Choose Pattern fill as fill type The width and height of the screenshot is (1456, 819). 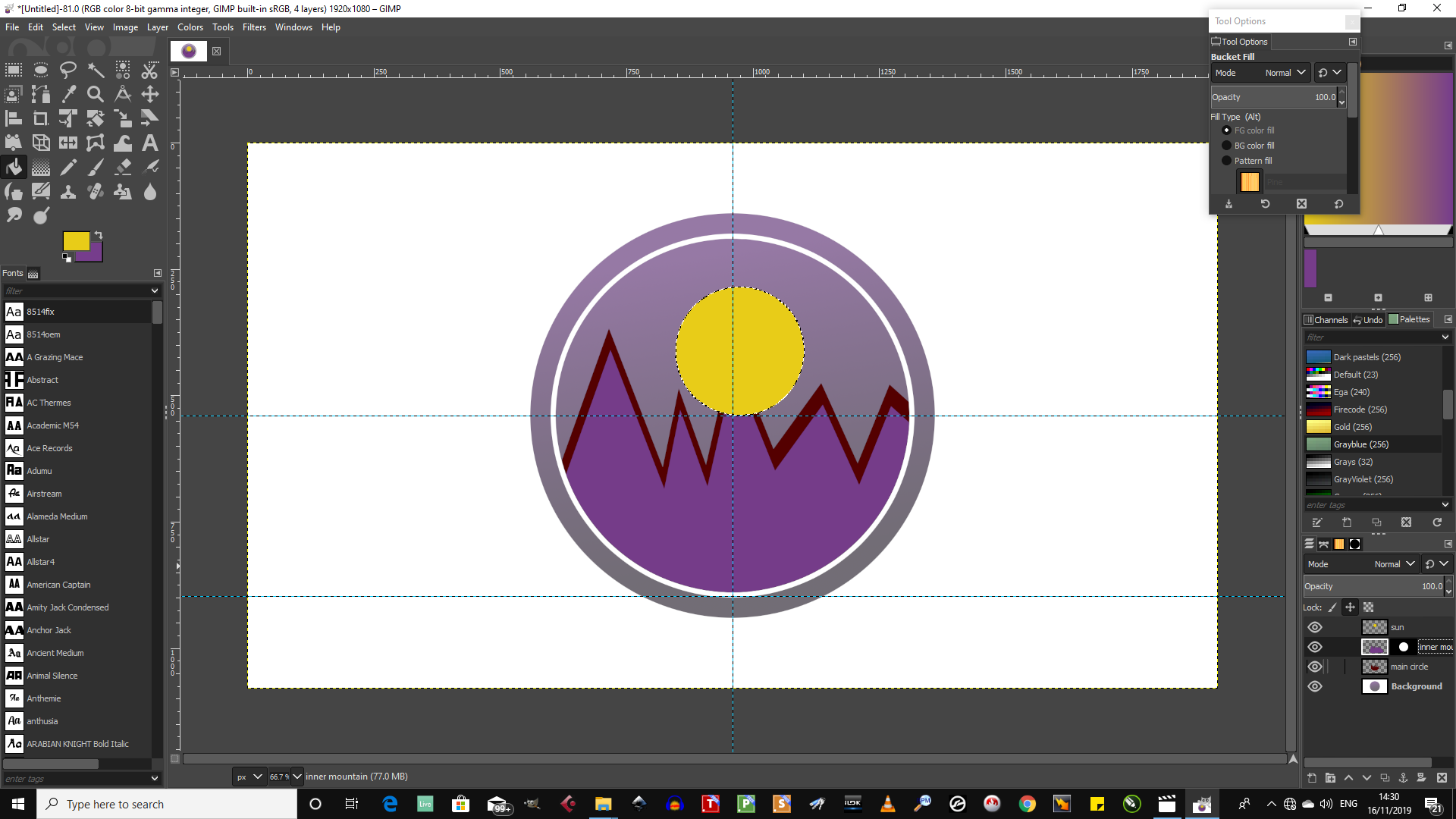(1226, 161)
